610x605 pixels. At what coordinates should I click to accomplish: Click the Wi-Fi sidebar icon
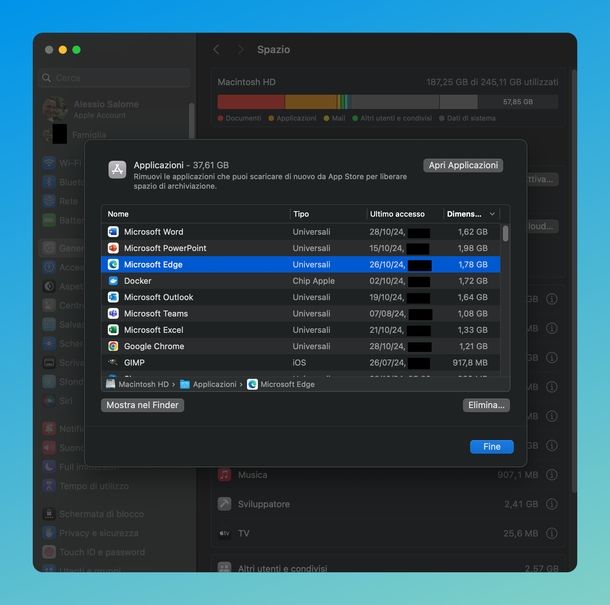coord(49,163)
